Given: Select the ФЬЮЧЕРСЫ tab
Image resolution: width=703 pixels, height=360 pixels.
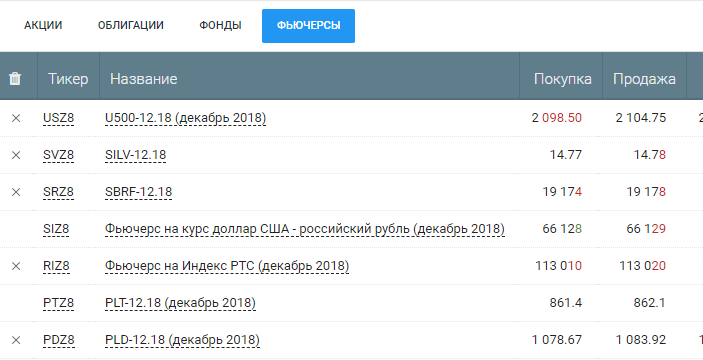Looking at the screenshot, I should tap(308, 26).
